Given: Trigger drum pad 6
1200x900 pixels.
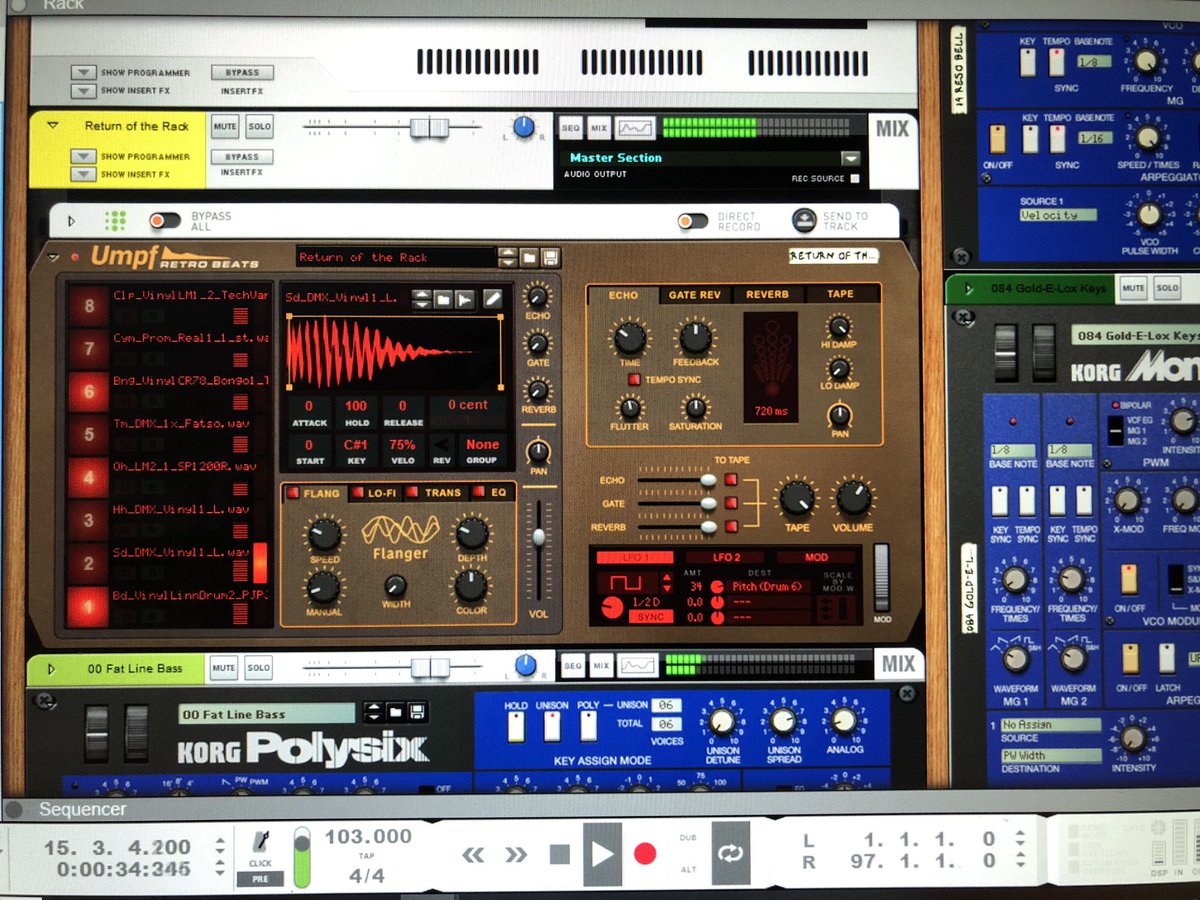Looking at the screenshot, I should tap(88, 392).
